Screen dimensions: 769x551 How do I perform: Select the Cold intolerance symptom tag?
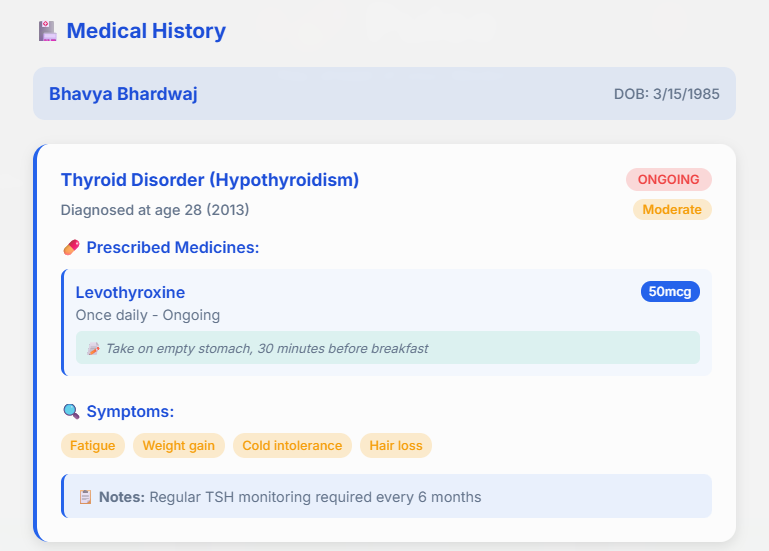[292, 446]
